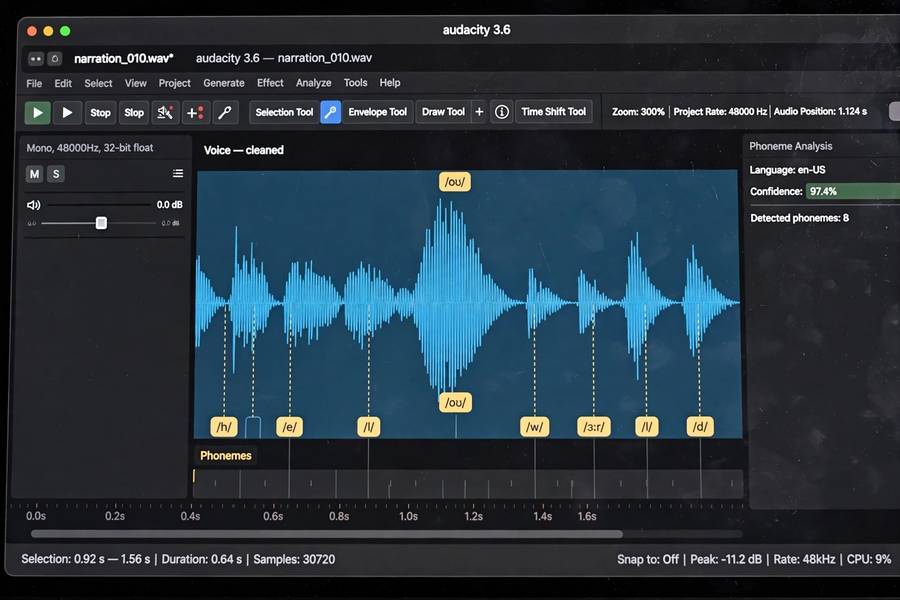Open the Analyze menu
The height and width of the screenshot is (600, 900).
tap(313, 83)
